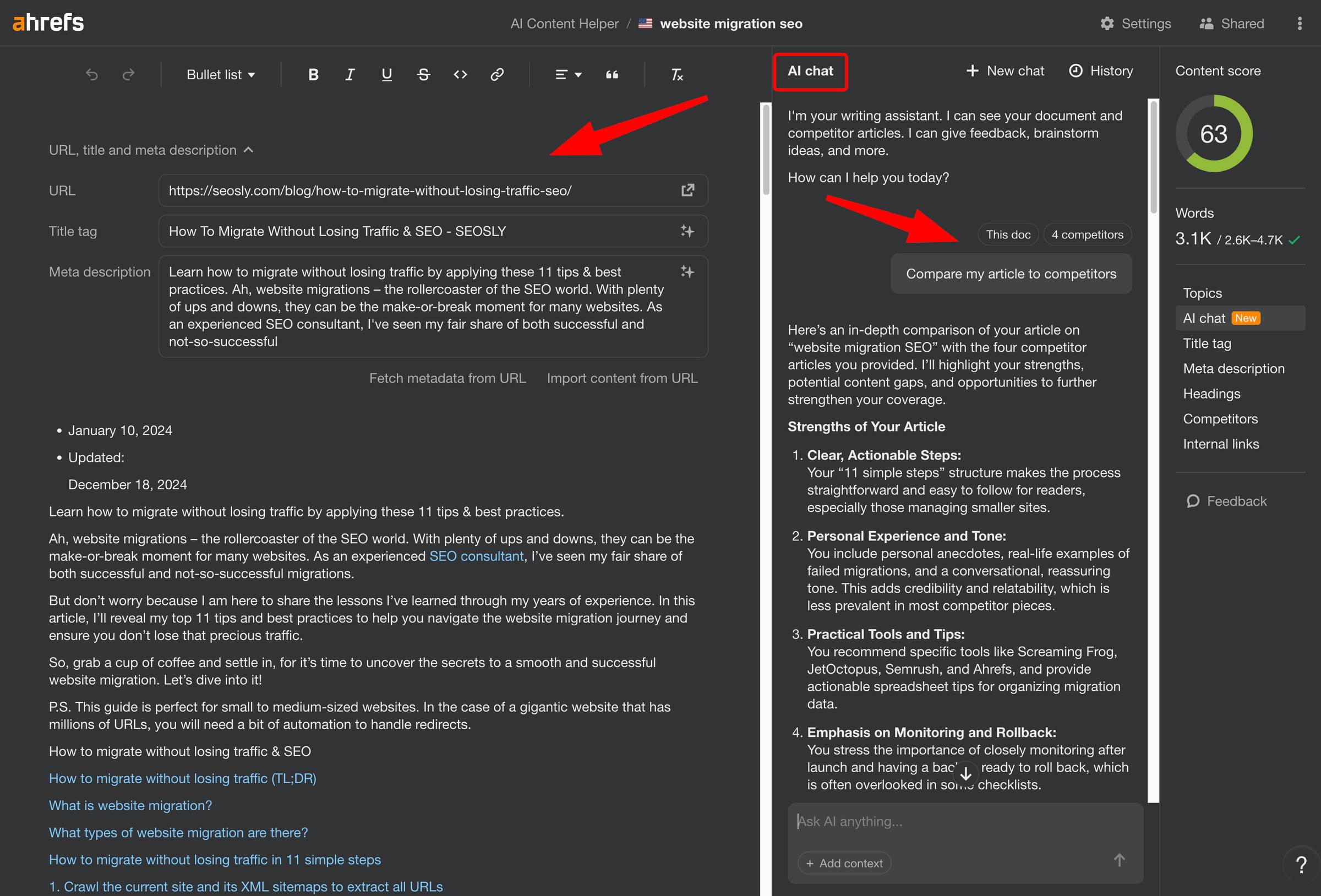Click the 3.1K words count value
Image resolution: width=1321 pixels, height=896 pixels.
click(x=1193, y=238)
